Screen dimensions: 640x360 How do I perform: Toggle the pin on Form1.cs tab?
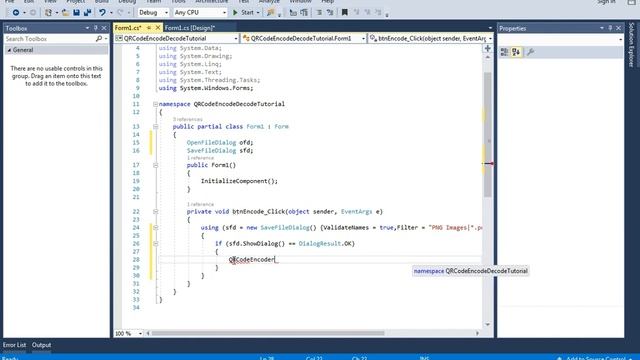(x=149, y=28)
